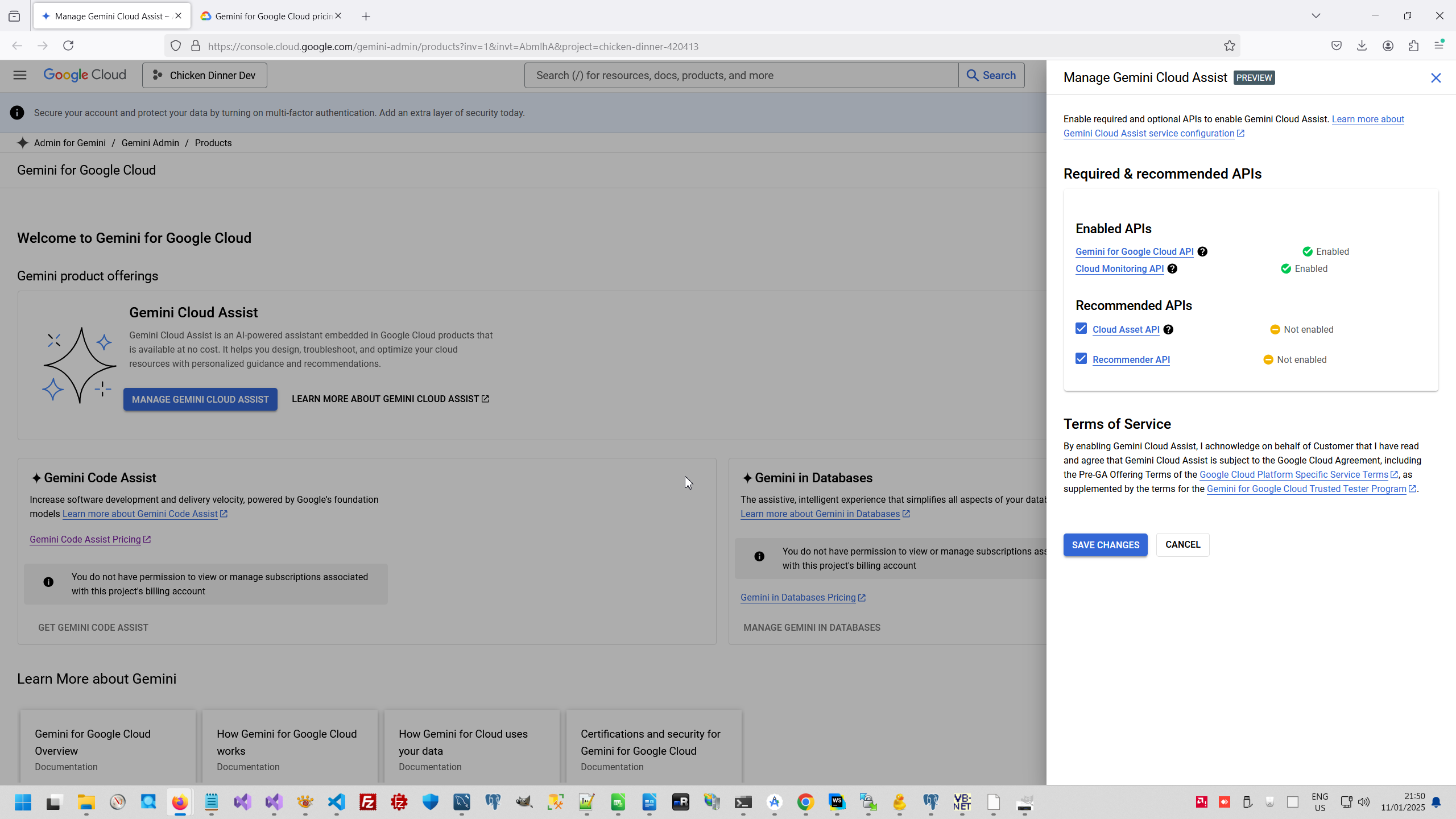The image size is (1456, 819).
Task: Bookmark this page with the star icon
Action: click(1229, 46)
